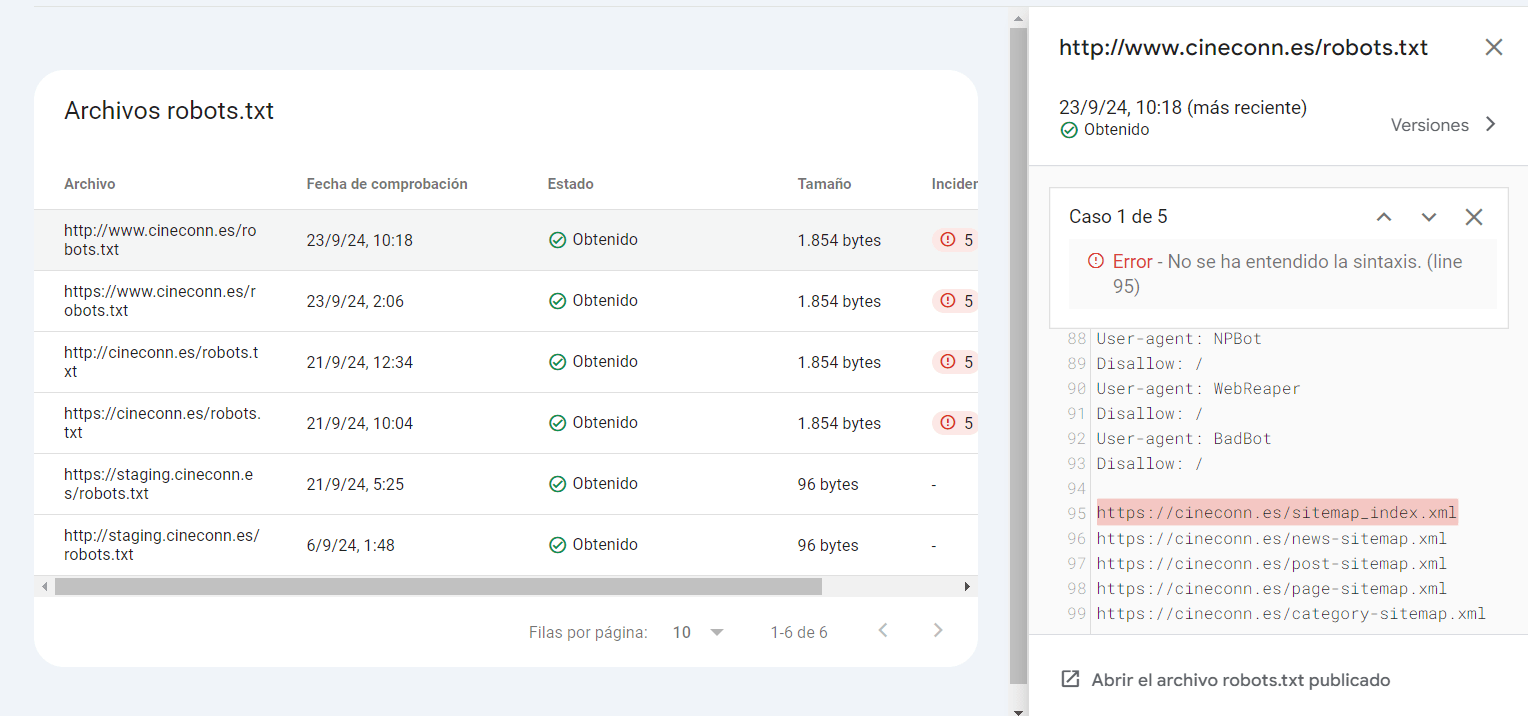Click the Archivo column header

(x=90, y=184)
